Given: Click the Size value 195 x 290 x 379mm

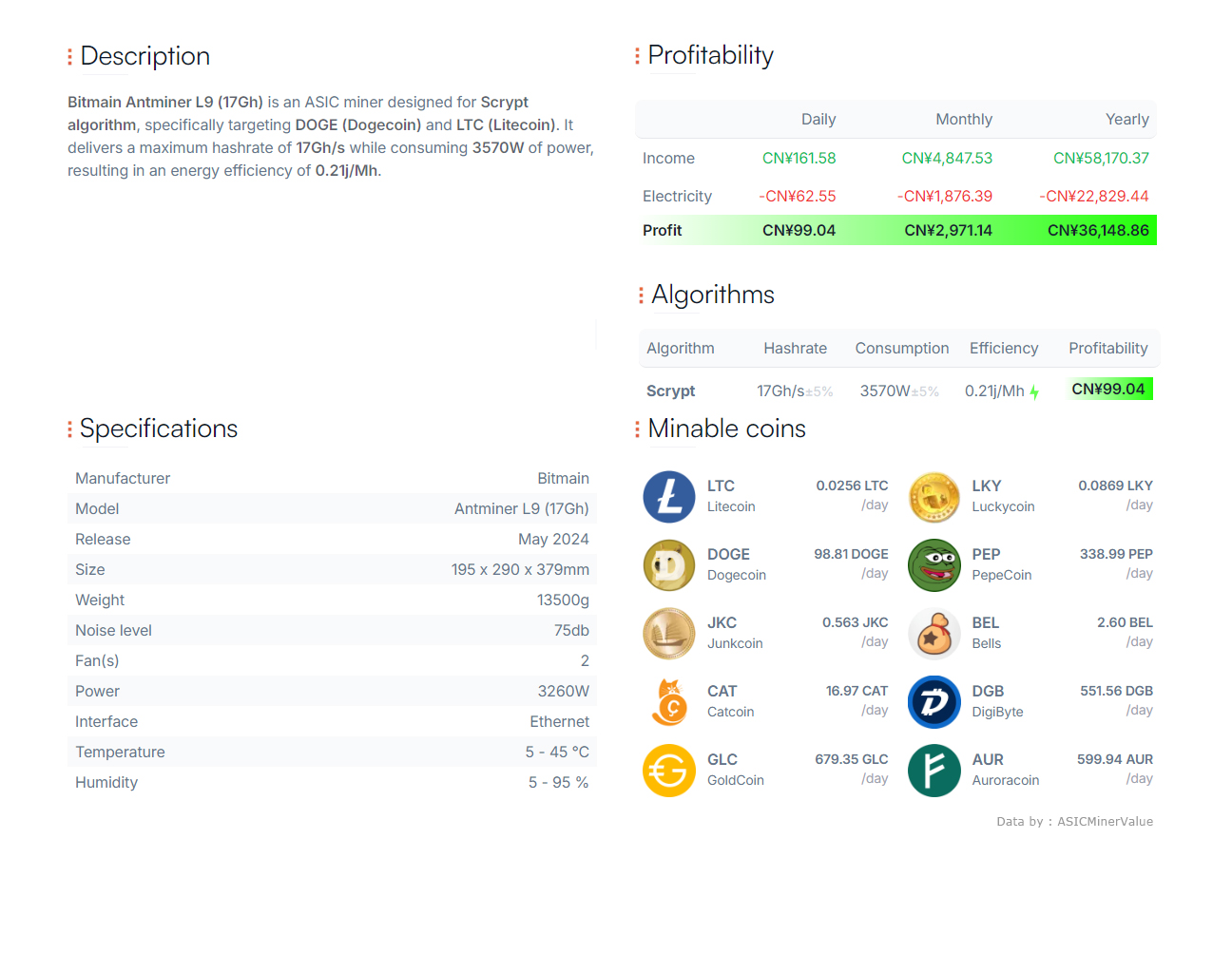Looking at the screenshot, I should pyautogui.click(x=520, y=569).
